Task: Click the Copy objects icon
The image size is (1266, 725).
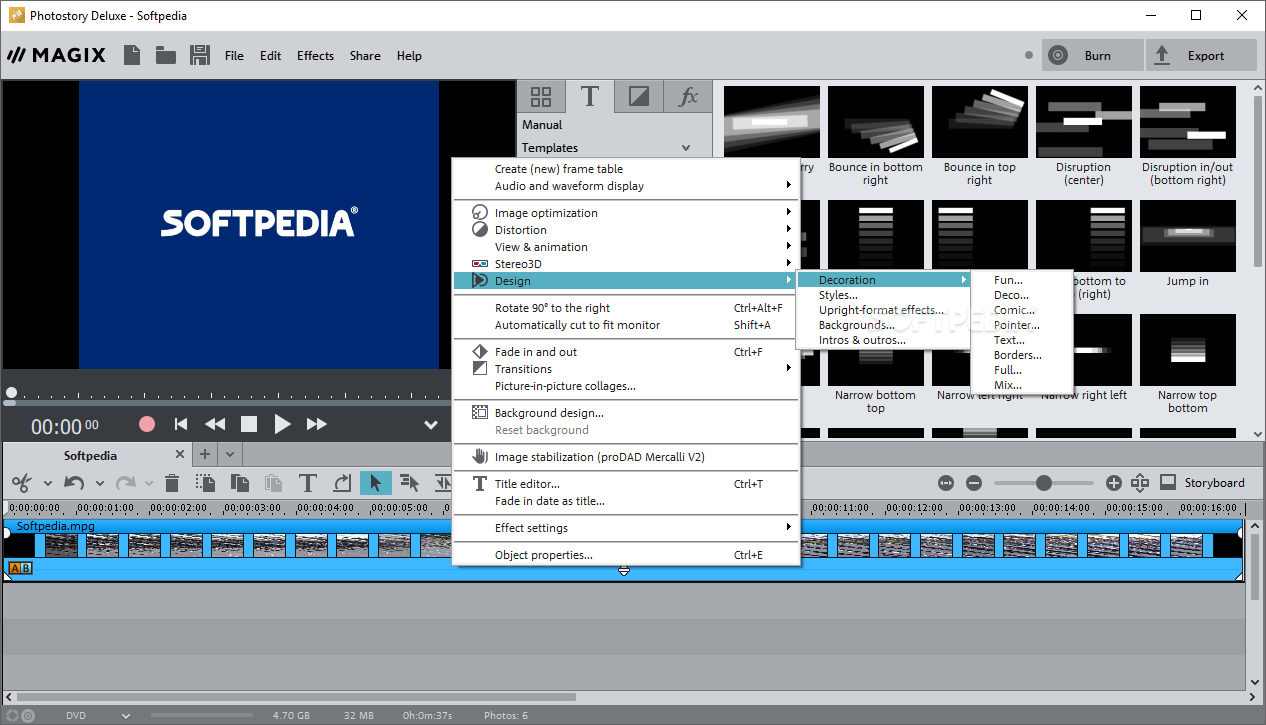Action: (x=240, y=483)
